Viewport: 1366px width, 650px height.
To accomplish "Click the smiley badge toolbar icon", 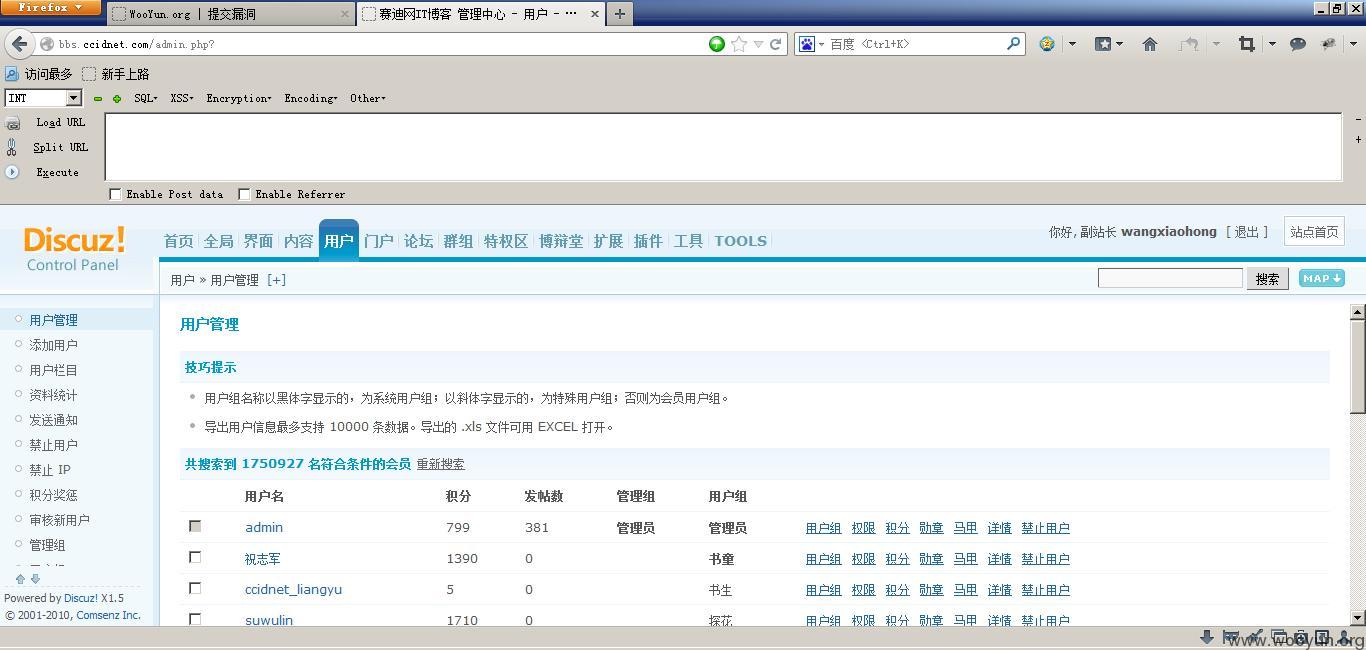I will (x=1047, y=44).
